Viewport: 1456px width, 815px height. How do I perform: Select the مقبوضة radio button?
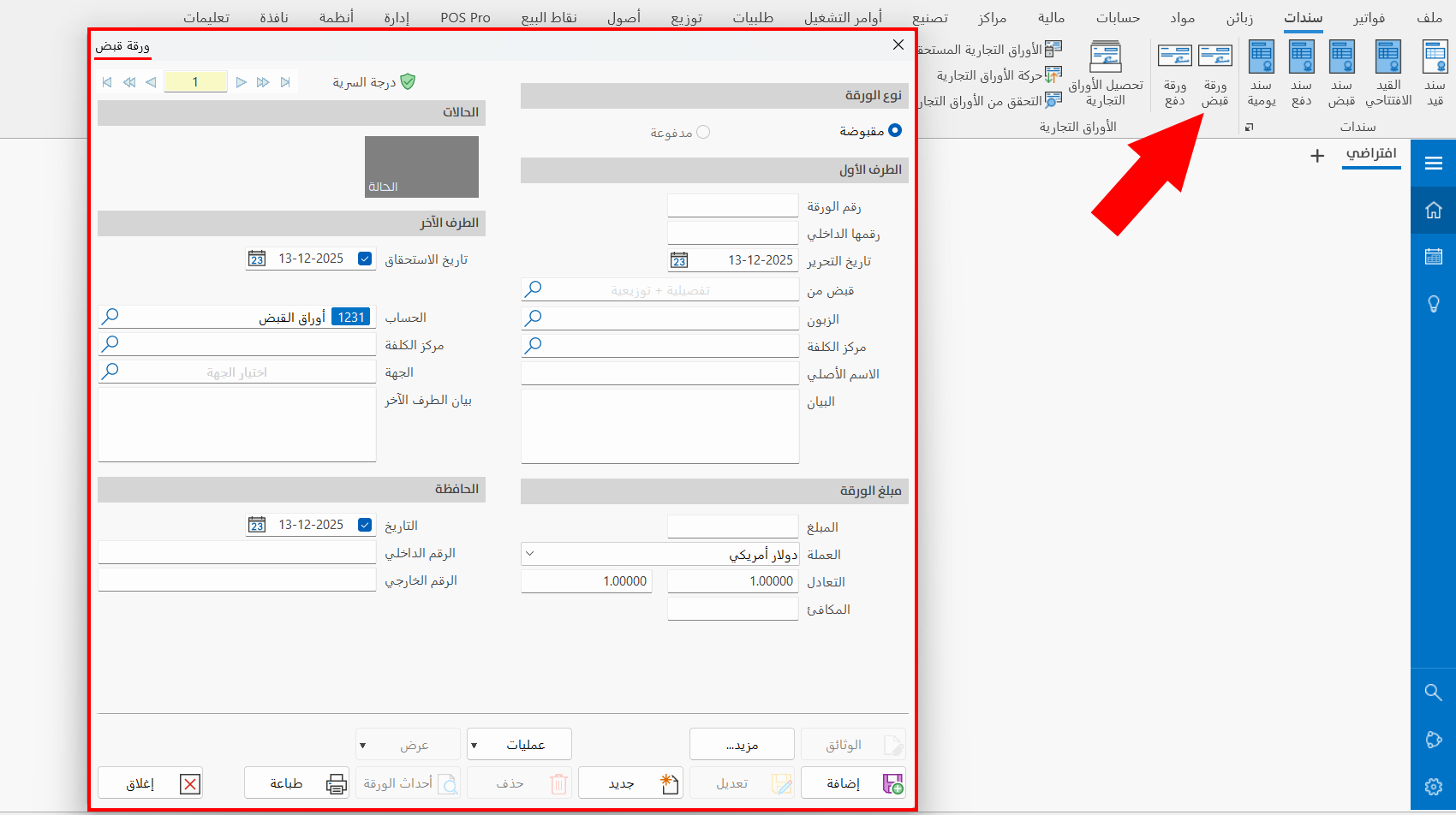894,131
